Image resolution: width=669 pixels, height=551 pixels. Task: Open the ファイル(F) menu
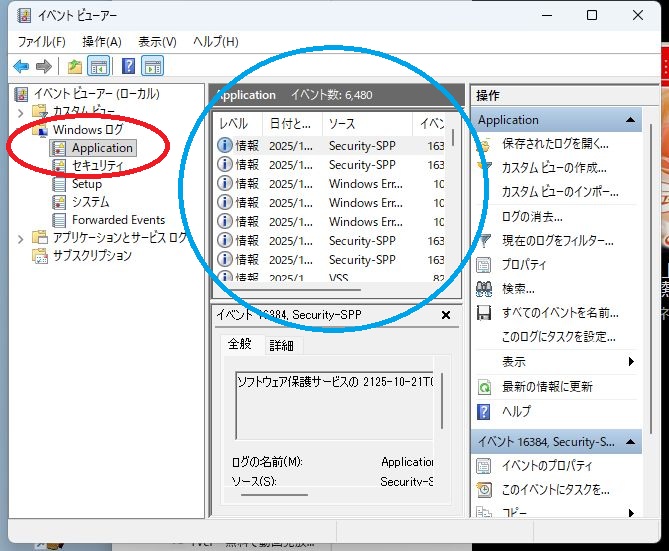tap(41, 41)
